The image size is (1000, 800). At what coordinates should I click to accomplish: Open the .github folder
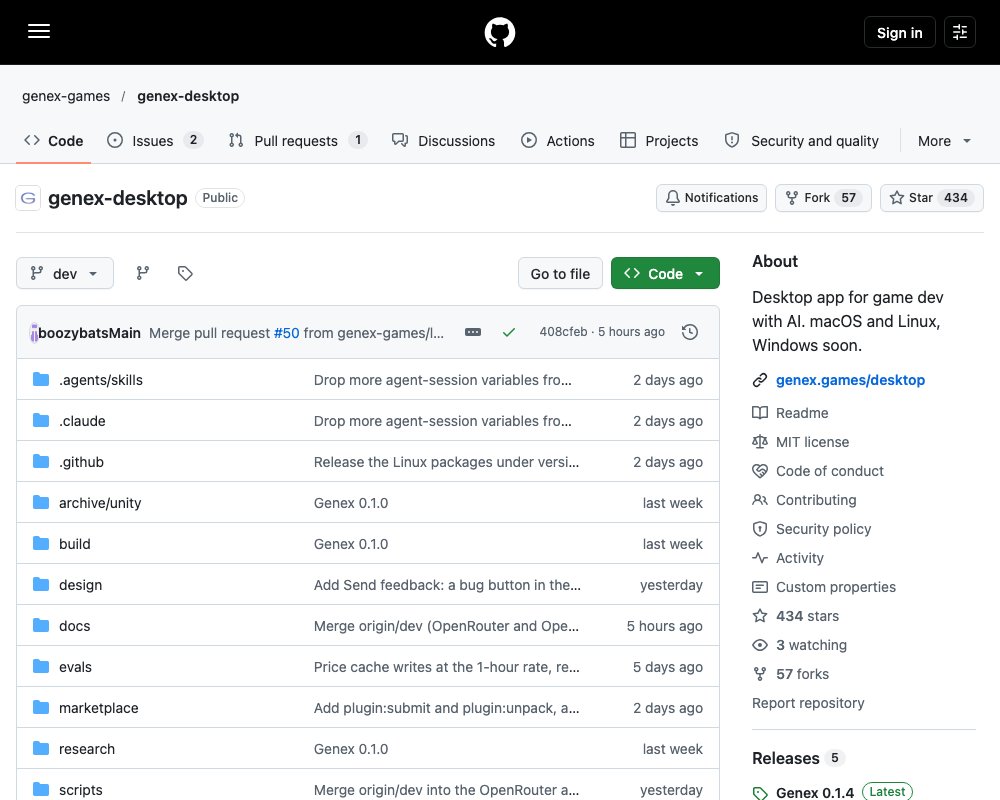(81, 462)
